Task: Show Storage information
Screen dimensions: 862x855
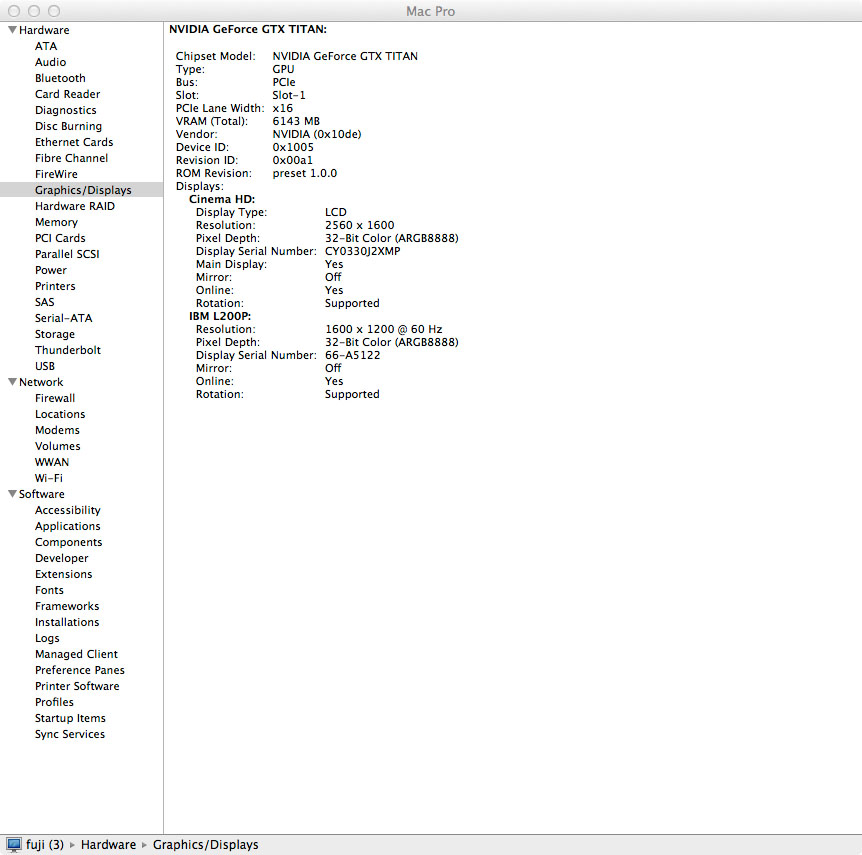Action: point(54,334)
